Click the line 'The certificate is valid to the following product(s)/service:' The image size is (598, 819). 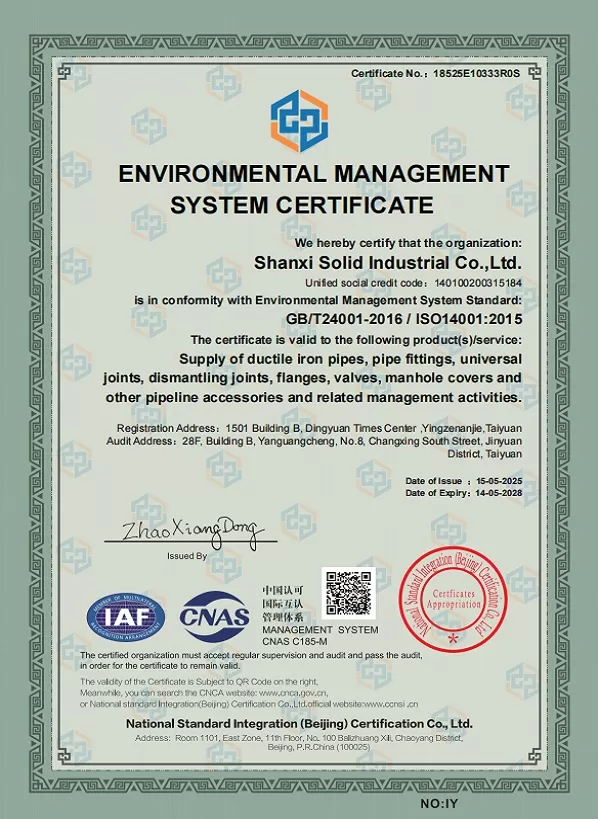[x=356, y=340]
